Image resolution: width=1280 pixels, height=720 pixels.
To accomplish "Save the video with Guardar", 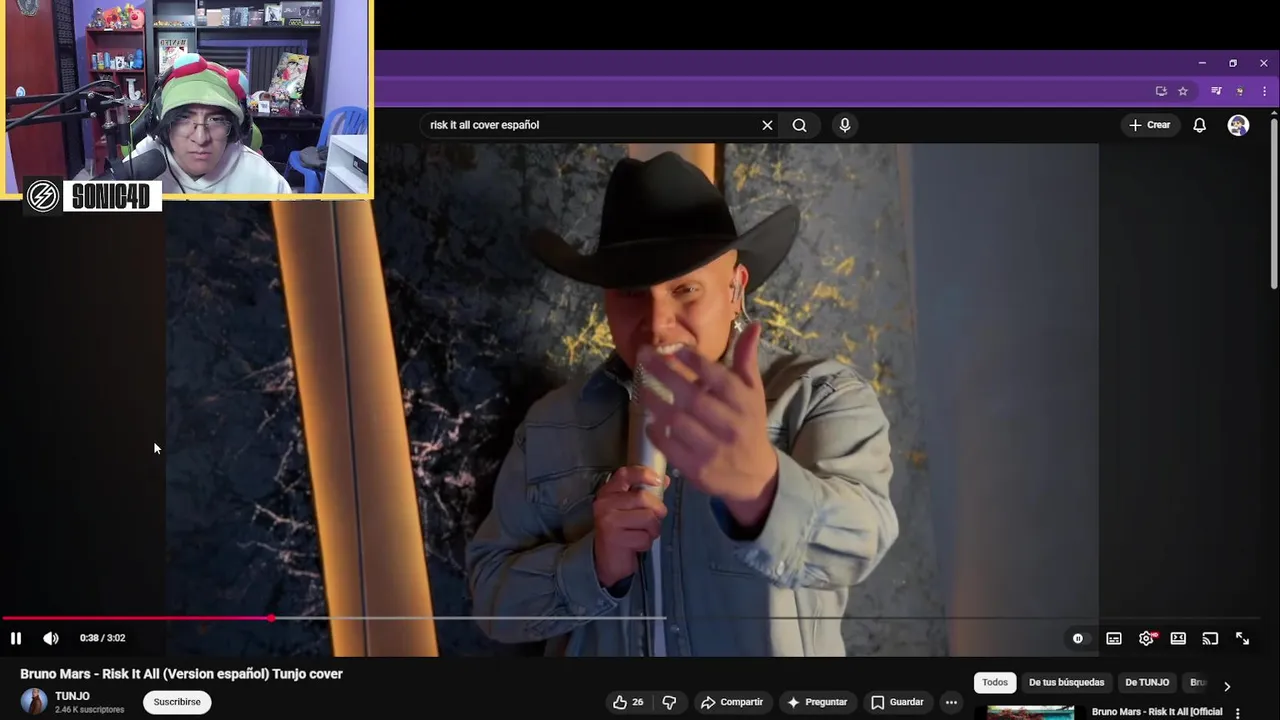I will (x=898, y=702).
